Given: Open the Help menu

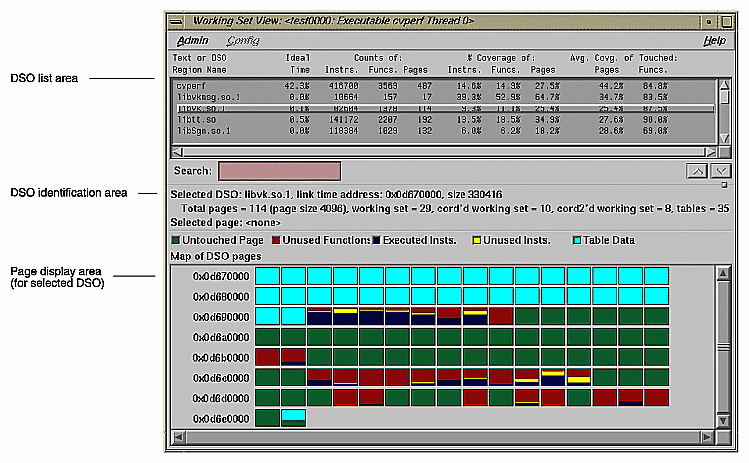Looking at the screenshot, I should 714,41.
